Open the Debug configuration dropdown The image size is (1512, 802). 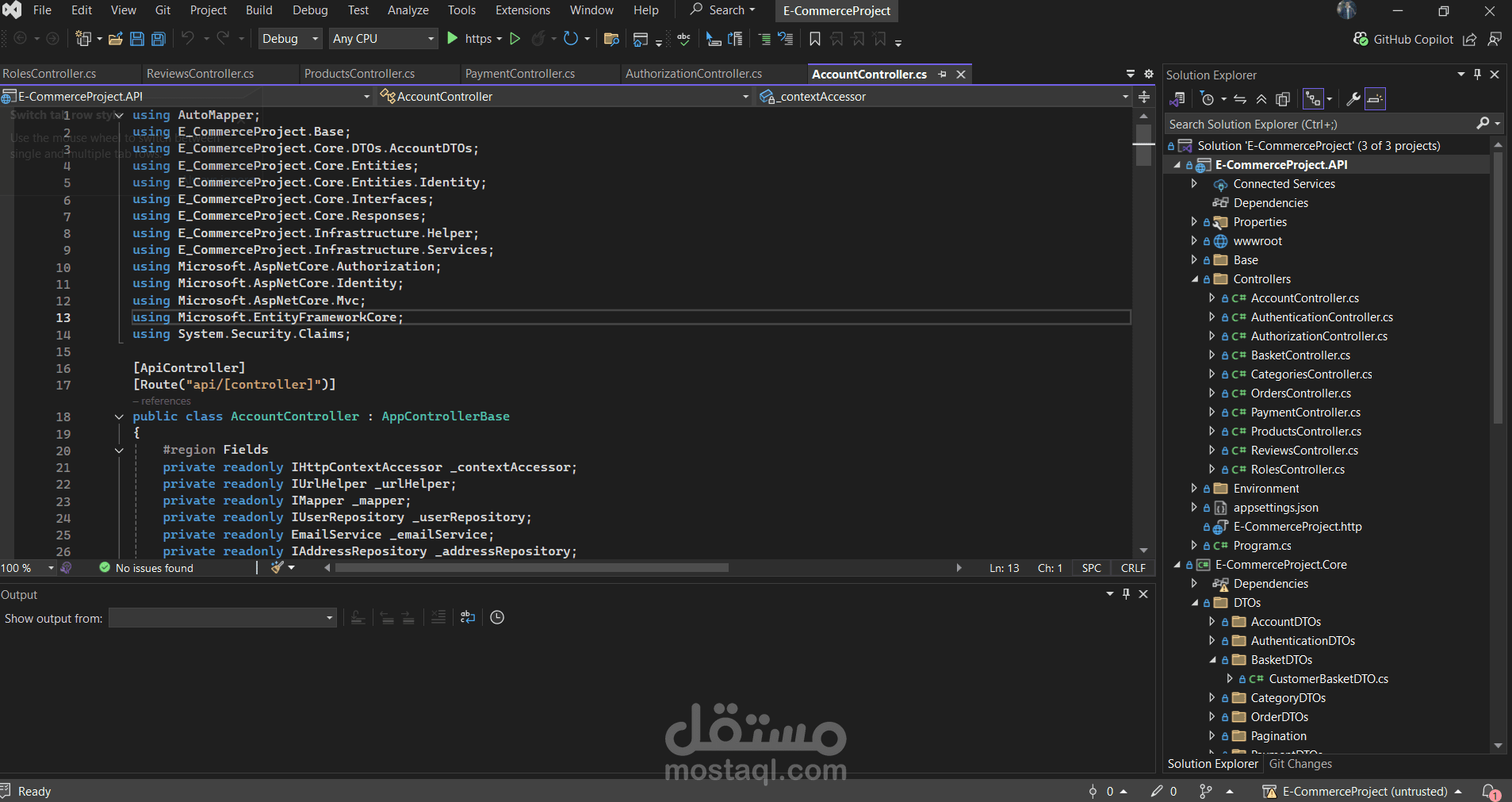[289, 39]
